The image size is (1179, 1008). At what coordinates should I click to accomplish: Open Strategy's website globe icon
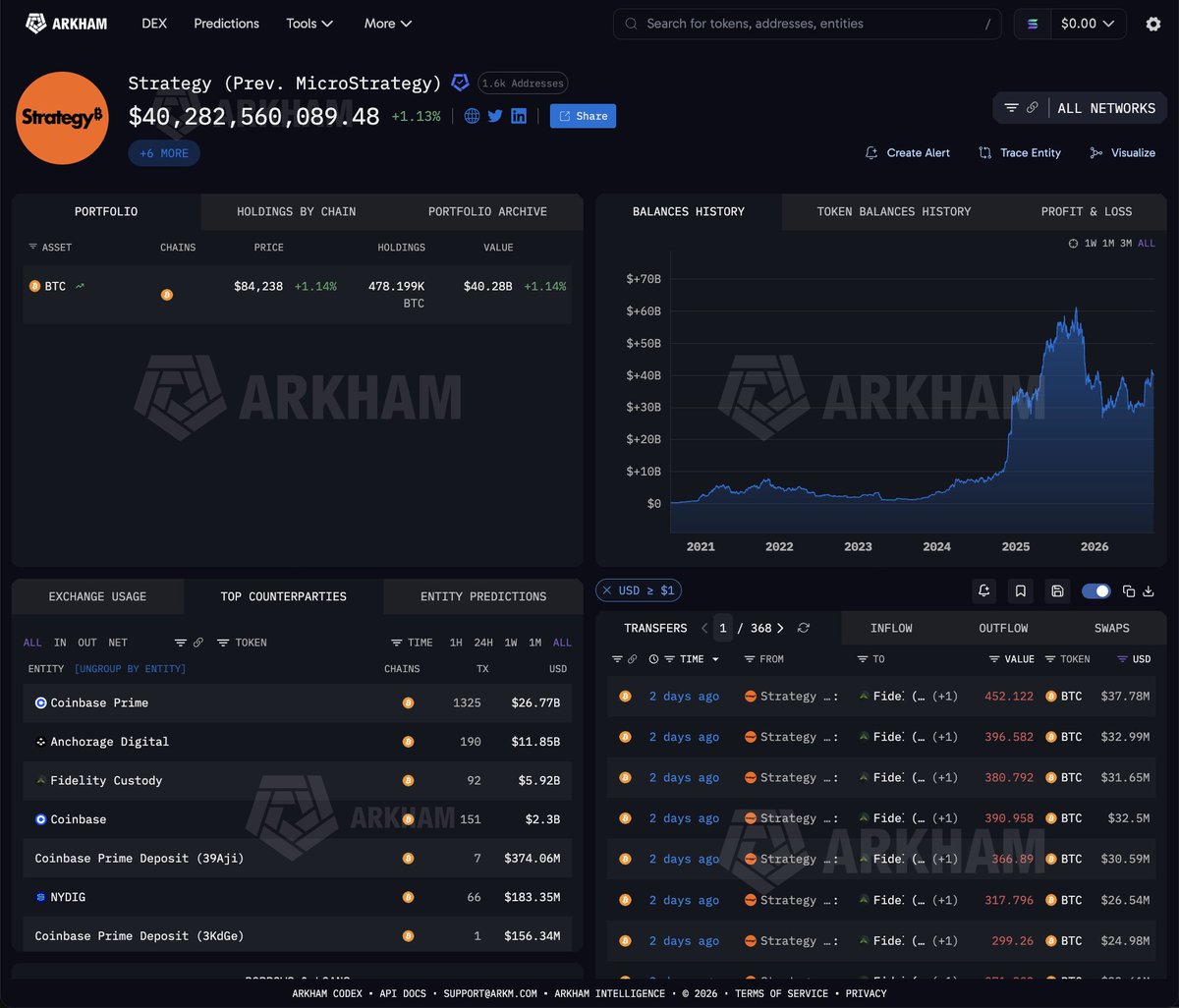[472, 116]
